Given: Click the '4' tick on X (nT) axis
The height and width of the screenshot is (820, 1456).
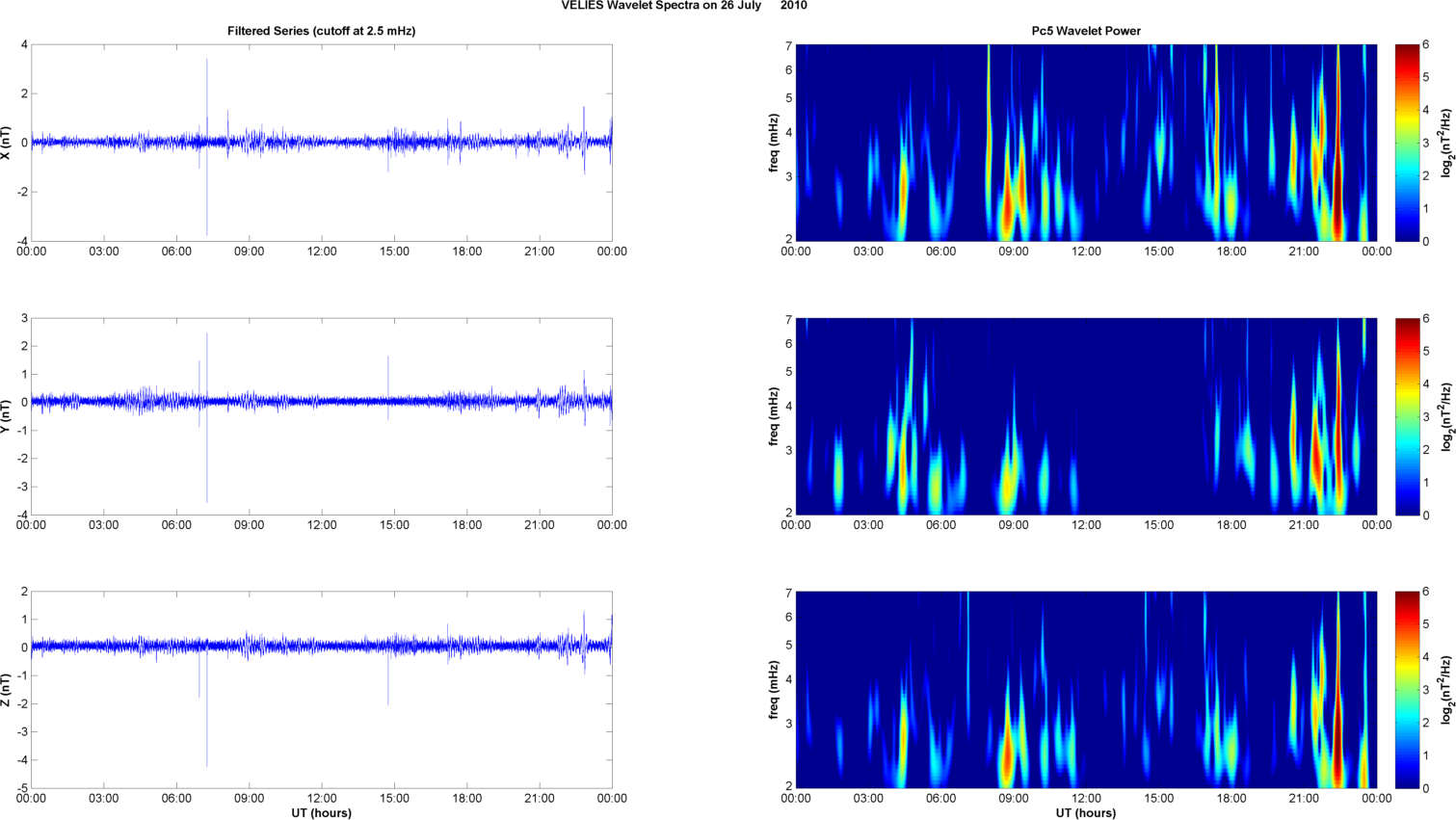Looking at the screenshot, I should click(x=24, y=45).
